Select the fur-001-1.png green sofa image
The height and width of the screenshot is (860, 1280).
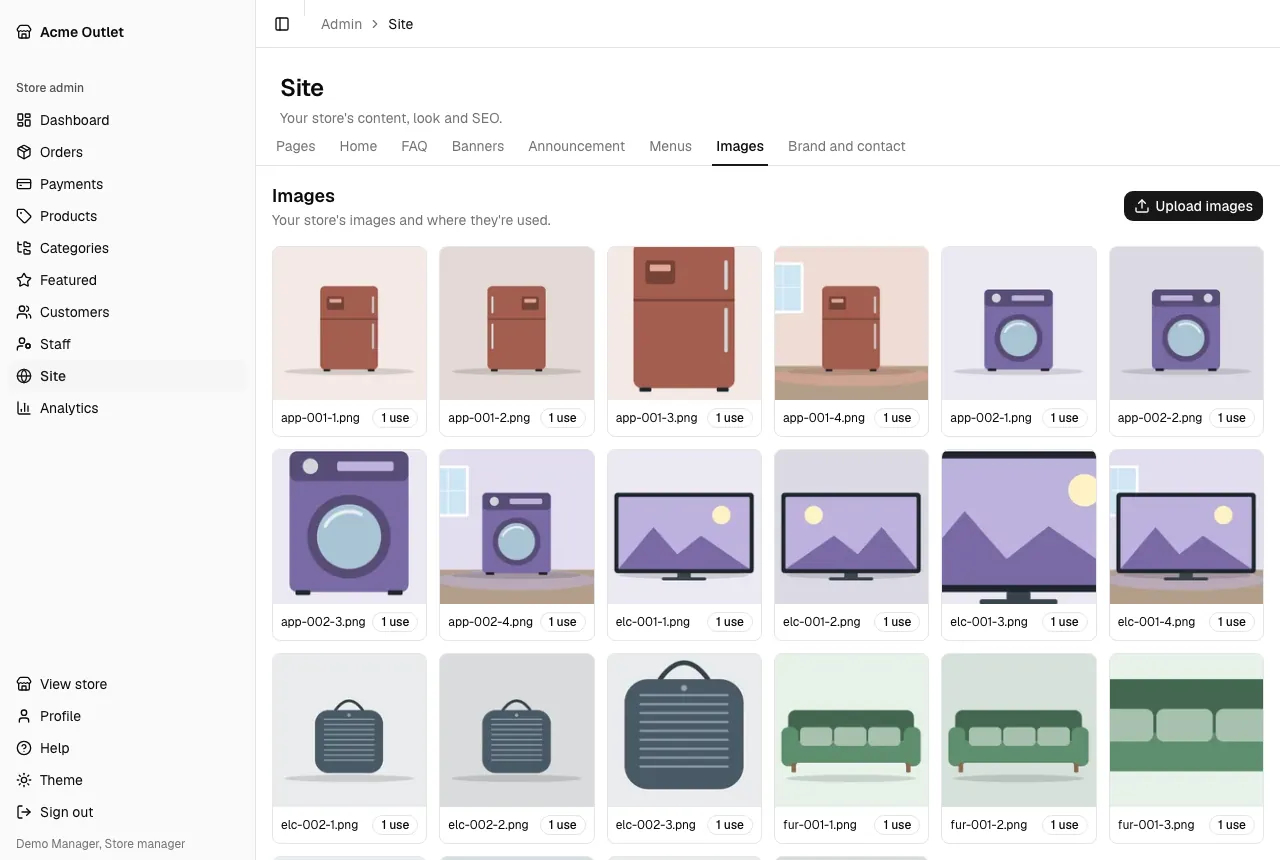851,730
